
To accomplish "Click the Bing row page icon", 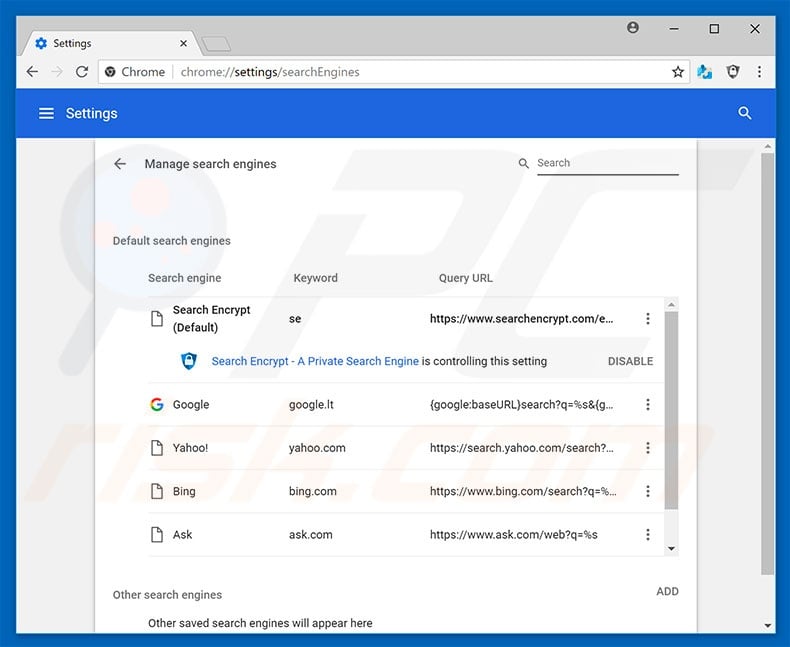I will point(157,491).
